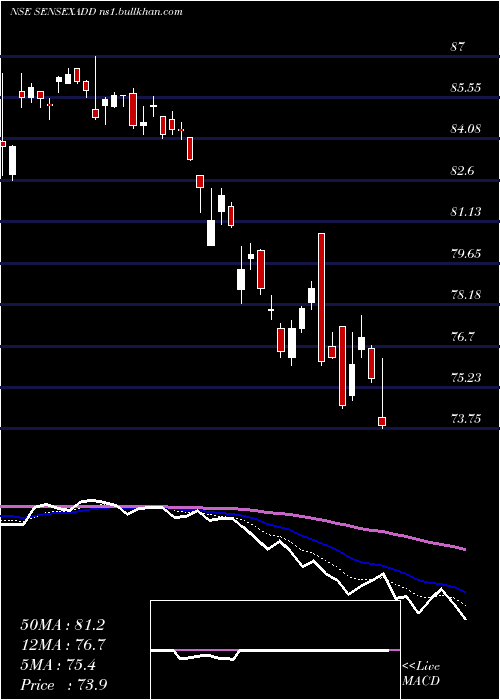
Task: Click the 73.75 price axis label
Action: coord(466,419)
